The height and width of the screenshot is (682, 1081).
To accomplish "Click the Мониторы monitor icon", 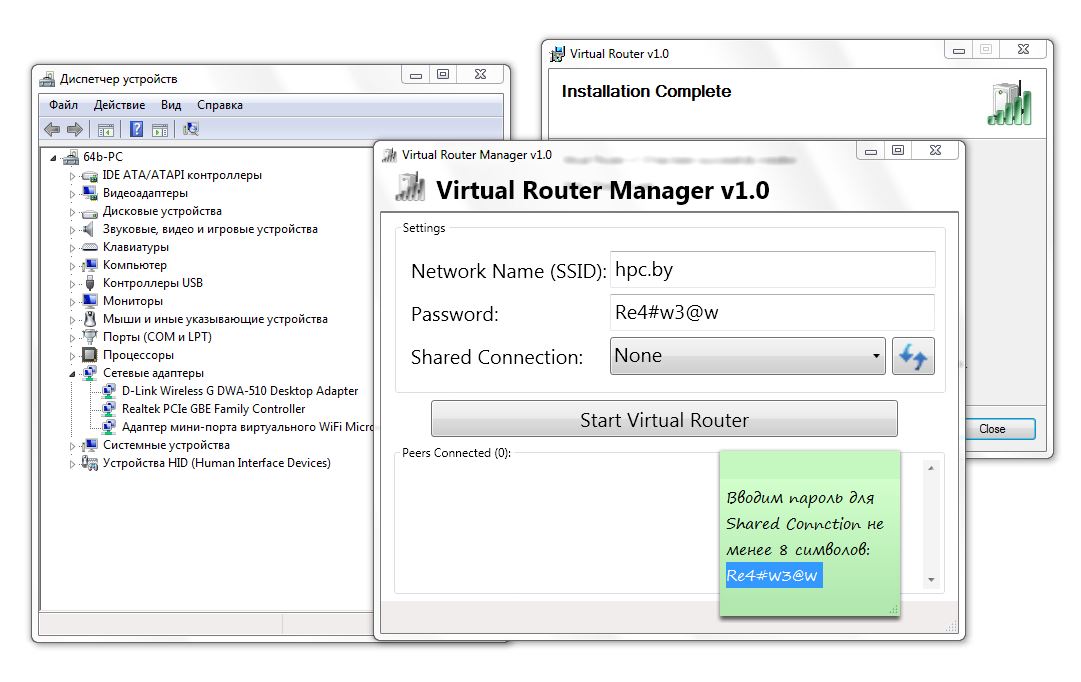I will pos(90,301).
